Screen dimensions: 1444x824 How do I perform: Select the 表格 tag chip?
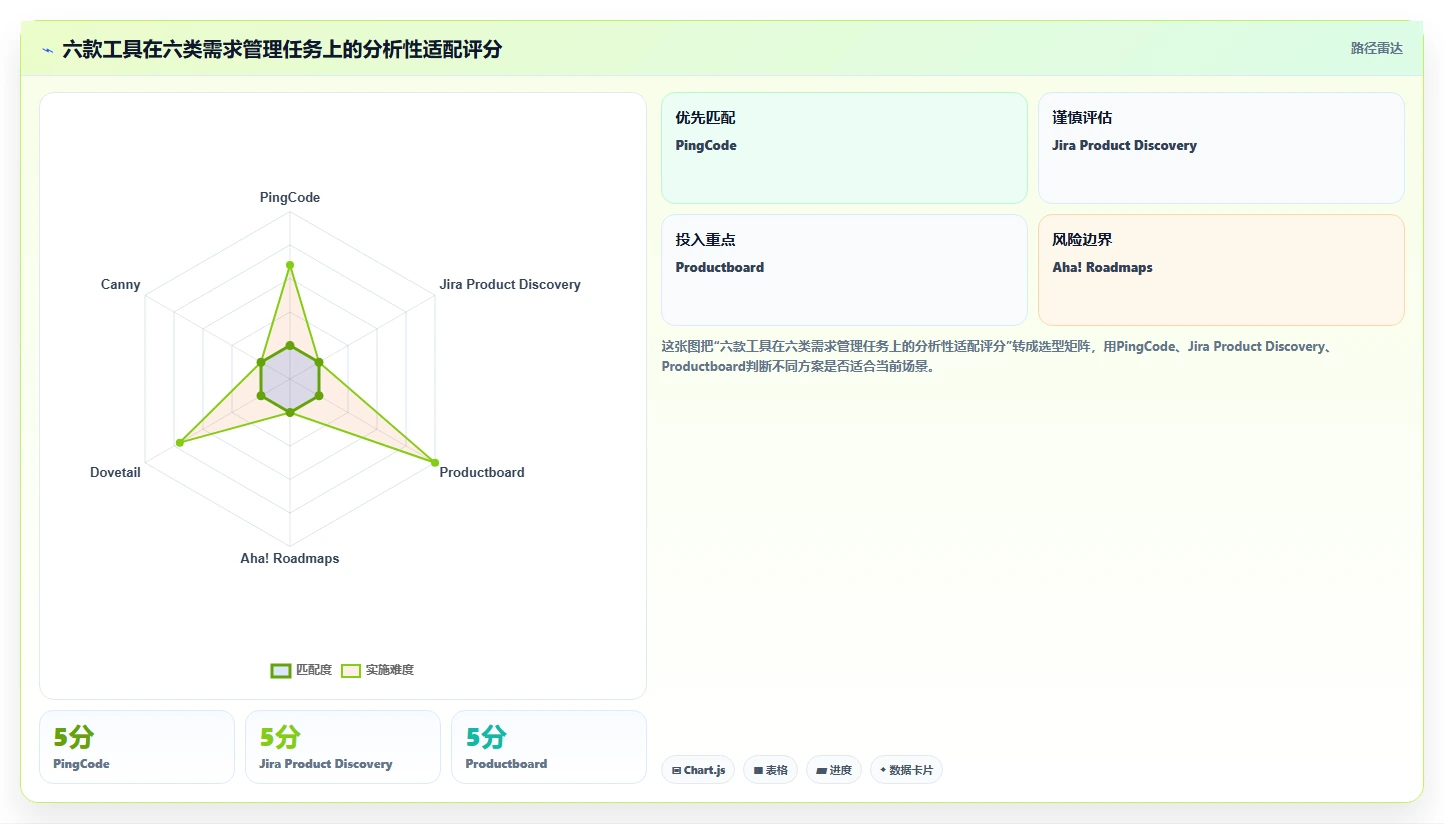[770, 770]
